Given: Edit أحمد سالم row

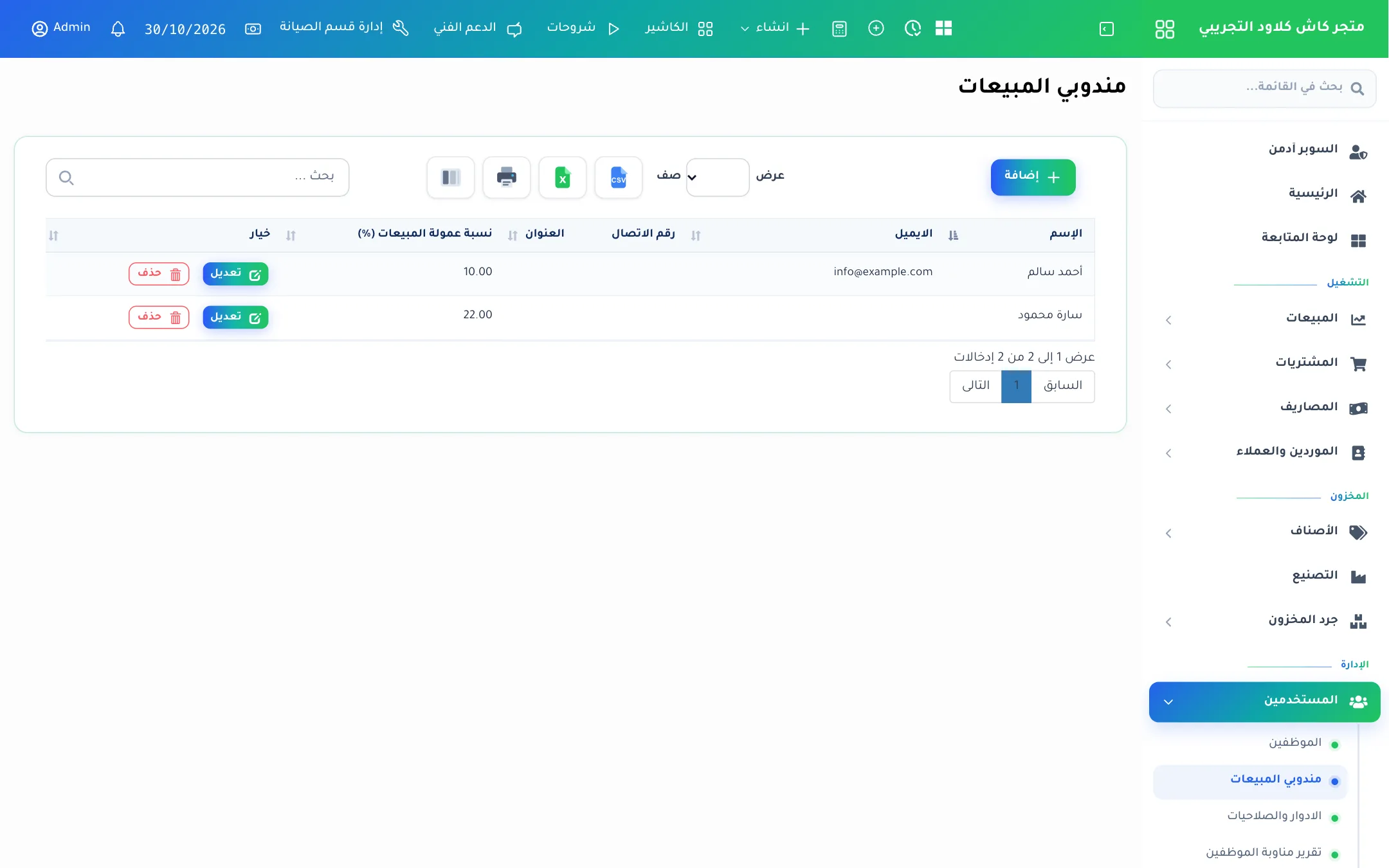Looking at the screenshot, I should pos(235,274).
